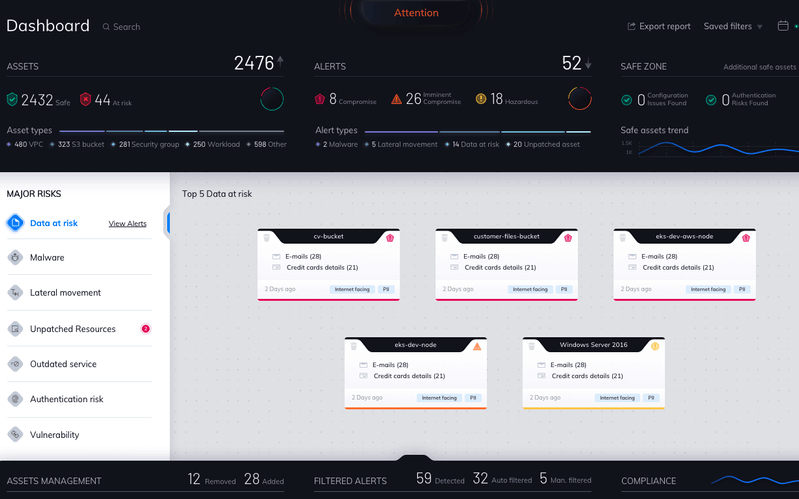
Task: Collapse the Major Risks sidebar handle
Action: pyautogui.click(x=168, y=223)
